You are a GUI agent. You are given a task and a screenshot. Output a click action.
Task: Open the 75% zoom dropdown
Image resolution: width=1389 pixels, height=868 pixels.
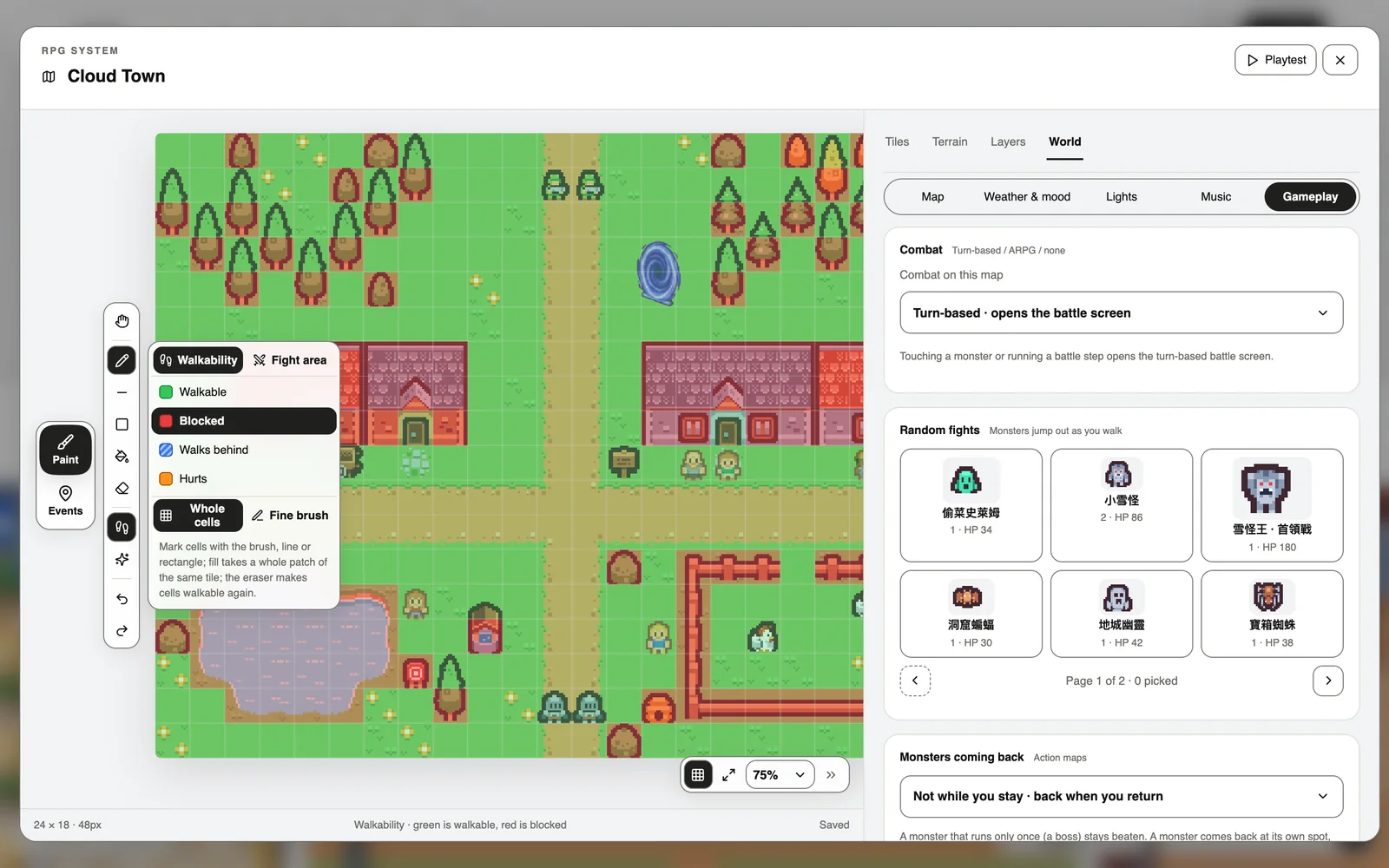(x=780, y=775)
